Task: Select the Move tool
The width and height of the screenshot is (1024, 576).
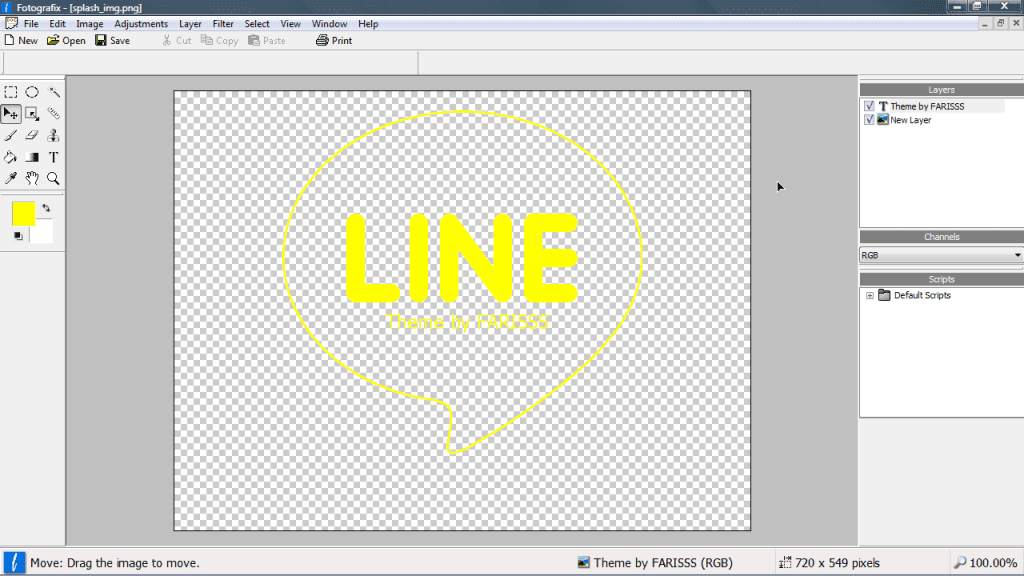Action: [x=10, y=114]
